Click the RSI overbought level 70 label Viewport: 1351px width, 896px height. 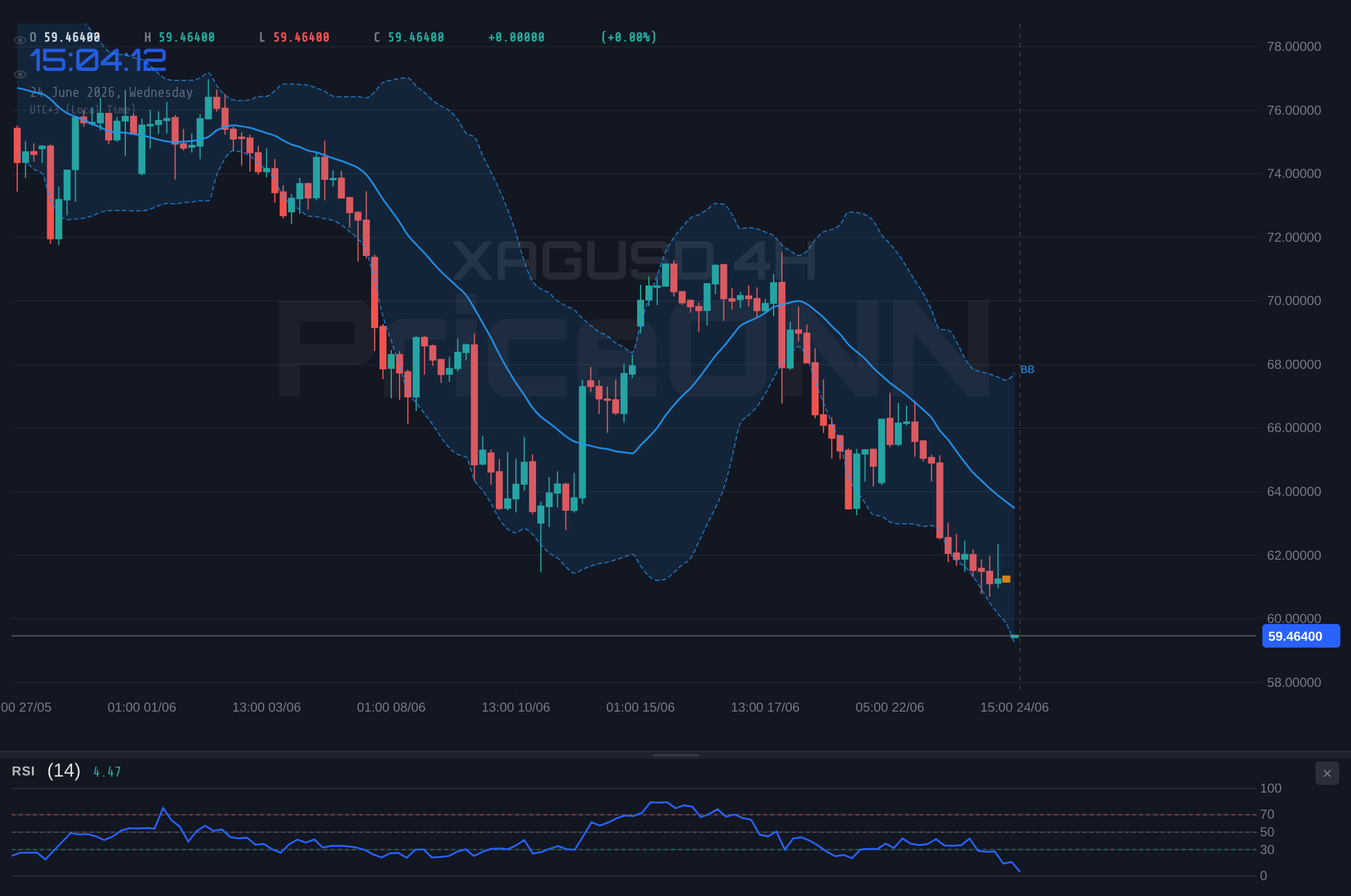(1267, 814)
